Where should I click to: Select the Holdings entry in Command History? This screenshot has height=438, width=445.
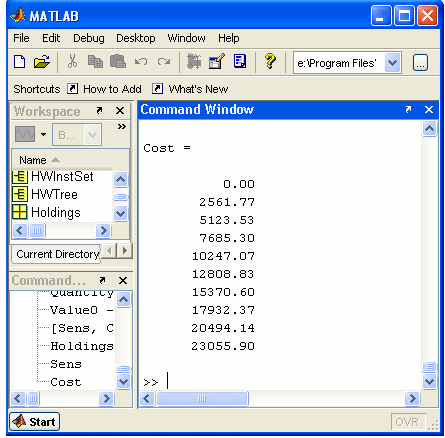click(x=82, y=346)
